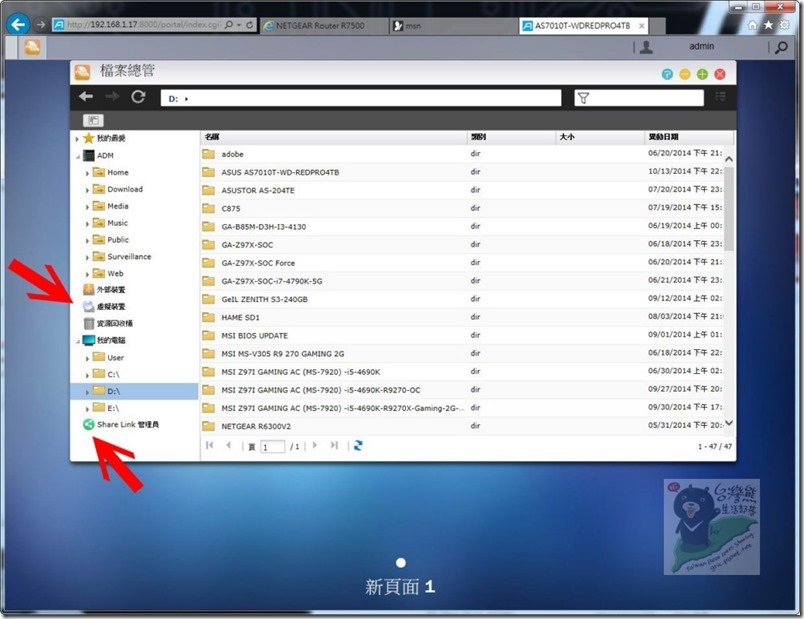This screenshot has height=619, width=804.
Task: Sort by the size column header
Action: (600, 137)
